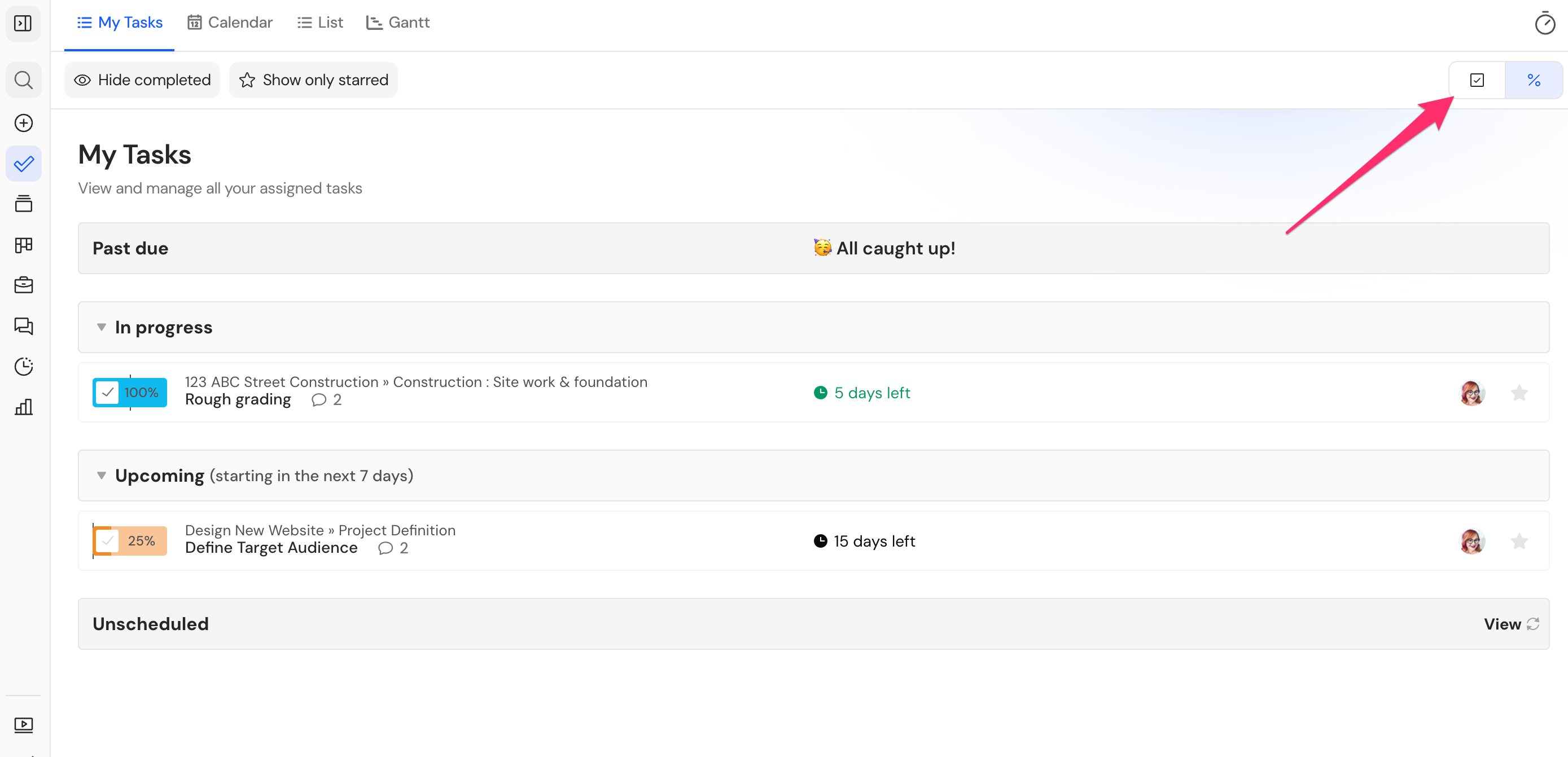Mark Define Target Audience task complete
The height and width of the screenshot is (757, 1568).
point(108,540)
